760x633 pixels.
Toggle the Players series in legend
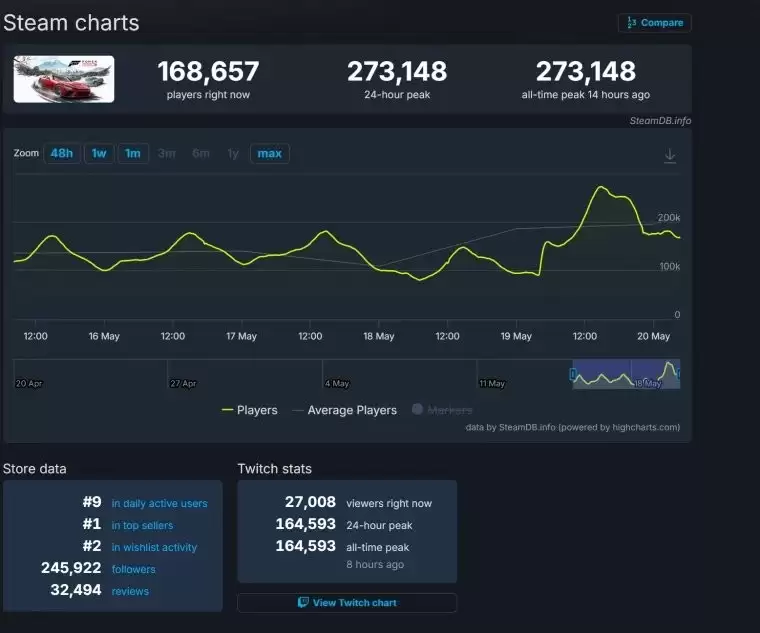250,410
